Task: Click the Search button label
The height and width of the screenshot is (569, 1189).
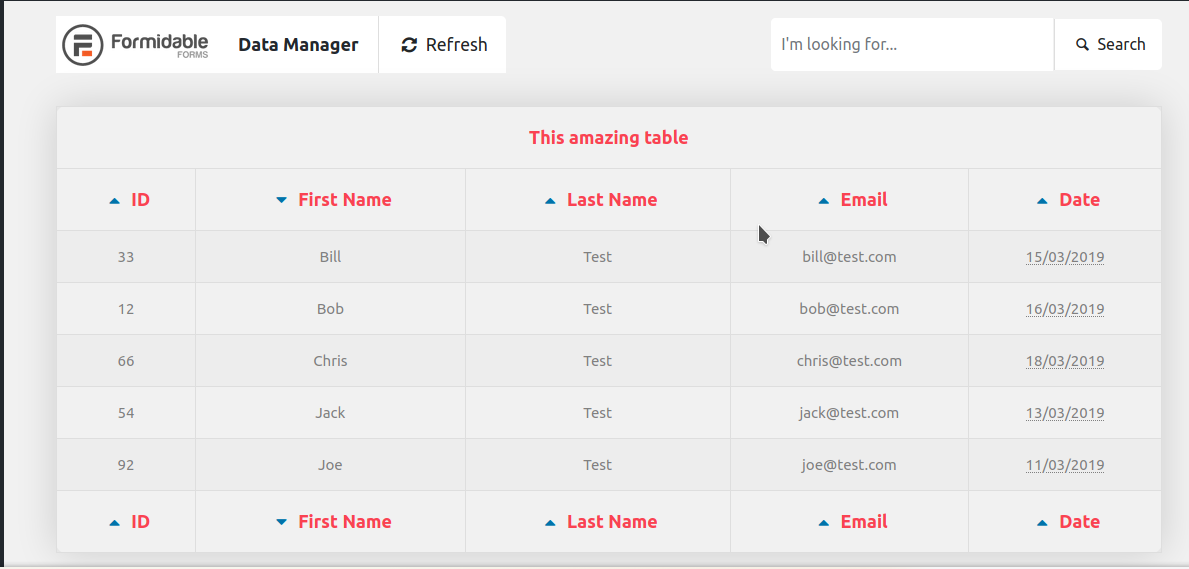Action: 1121,45
